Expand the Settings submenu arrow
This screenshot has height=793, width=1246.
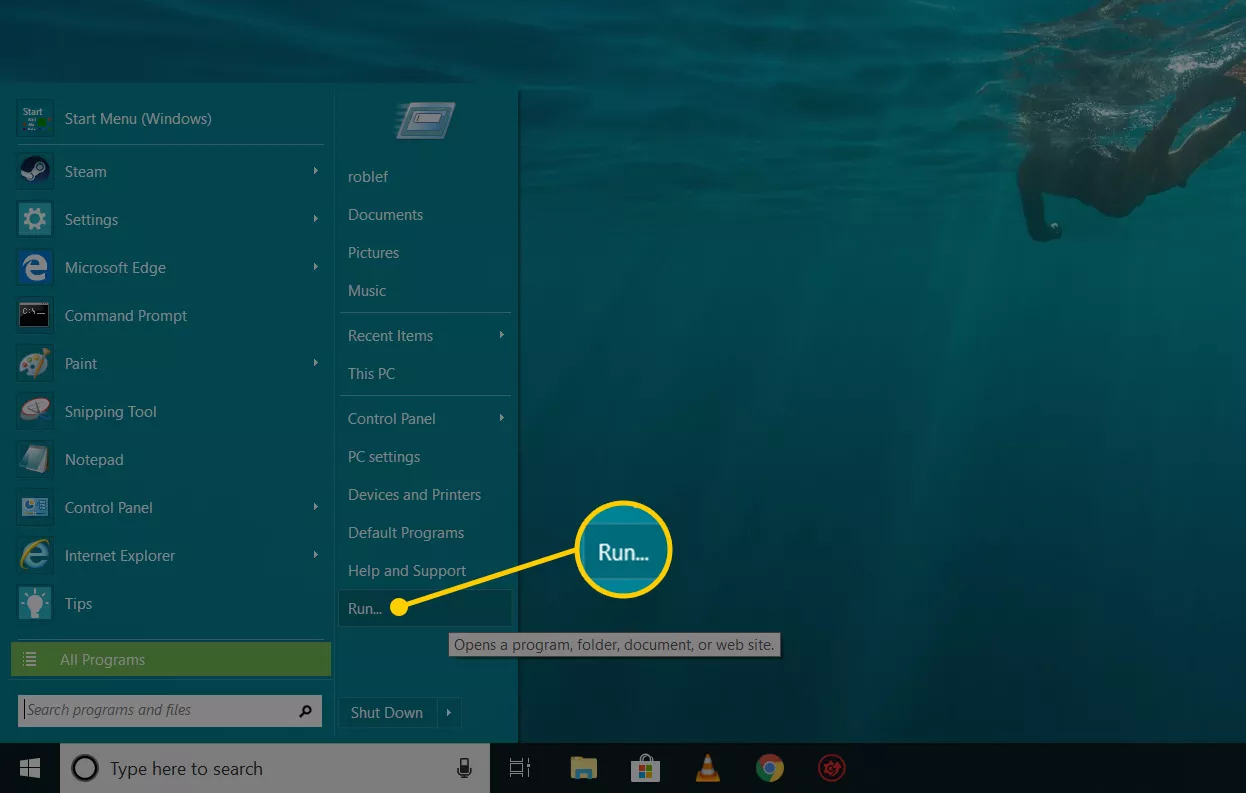[x=316, y=219]
